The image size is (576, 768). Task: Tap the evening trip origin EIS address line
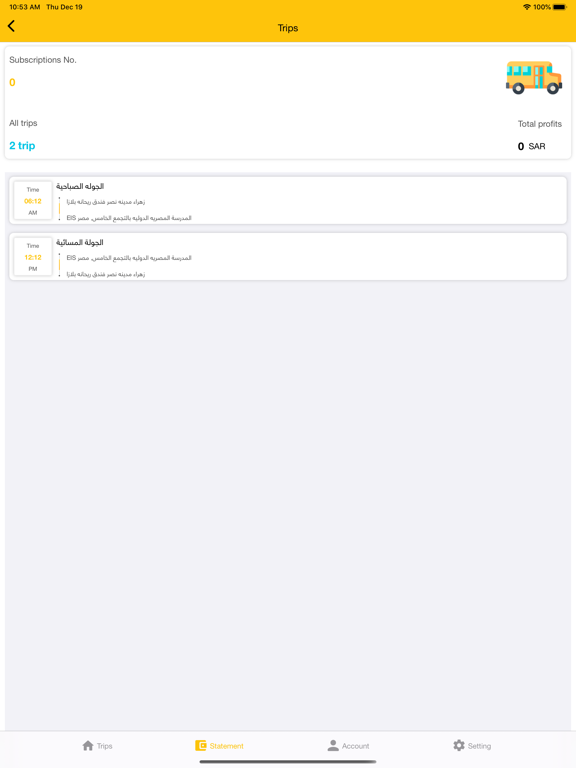point(129,258)
